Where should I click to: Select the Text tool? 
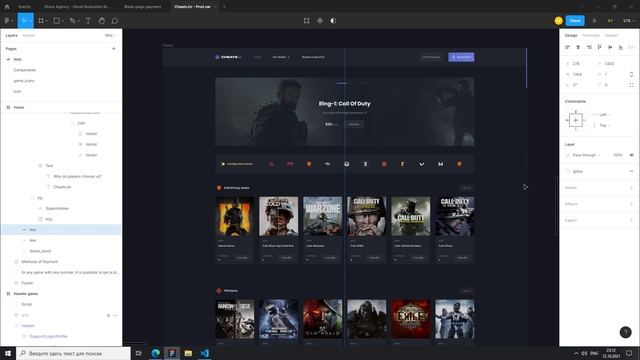click(x=88, y=21)
